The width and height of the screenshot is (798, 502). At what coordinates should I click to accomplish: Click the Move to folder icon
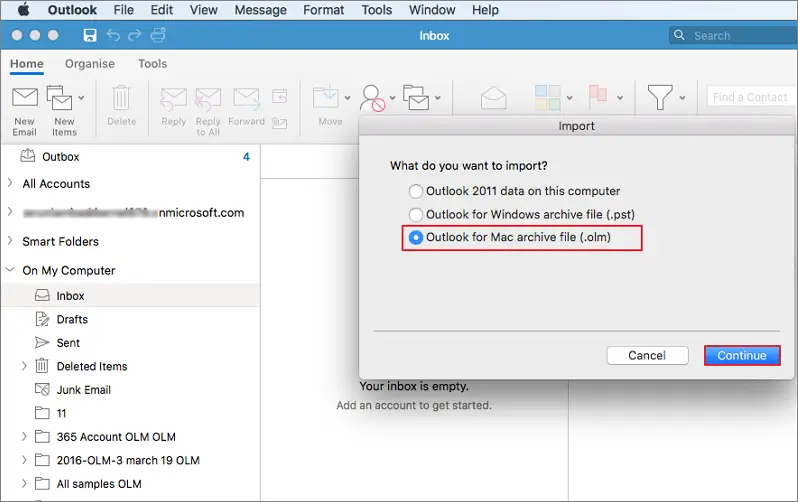[x=326, y=97]
